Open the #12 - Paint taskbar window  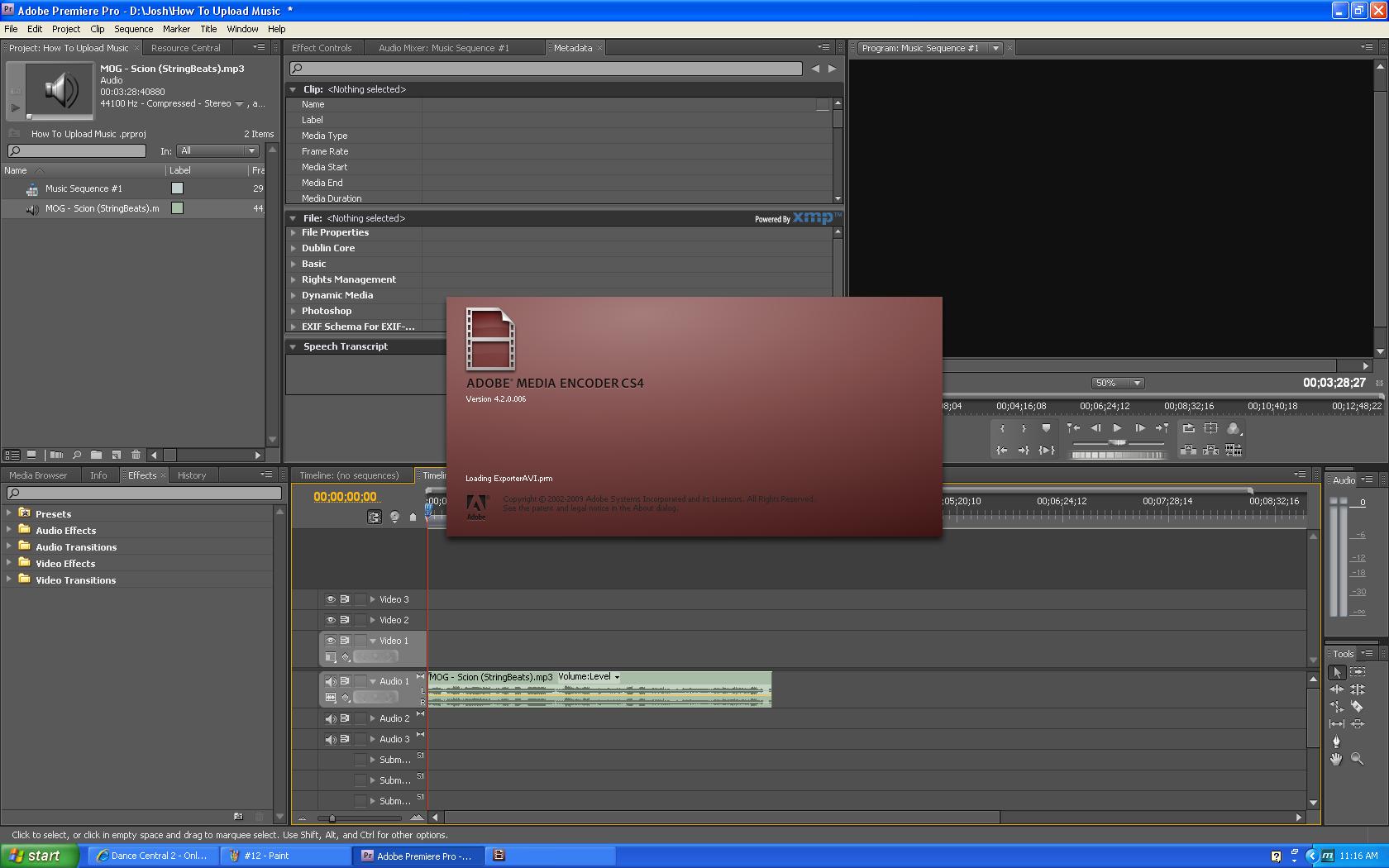click(x=285, y=856)
